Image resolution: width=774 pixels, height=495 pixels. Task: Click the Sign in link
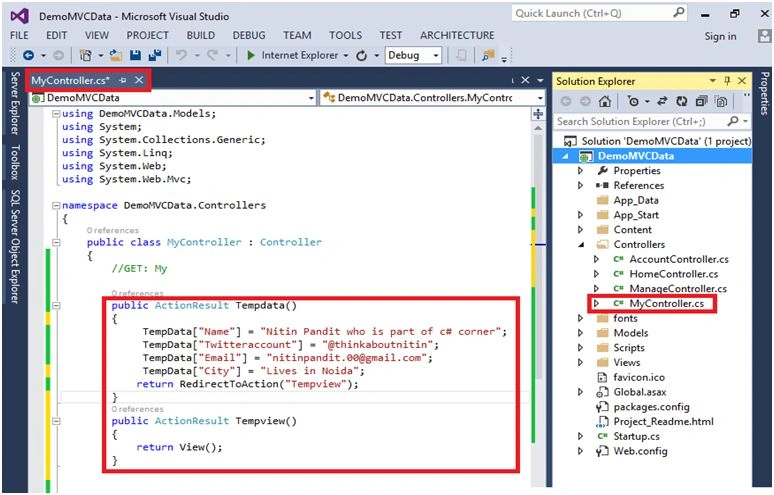coord(720,36)
